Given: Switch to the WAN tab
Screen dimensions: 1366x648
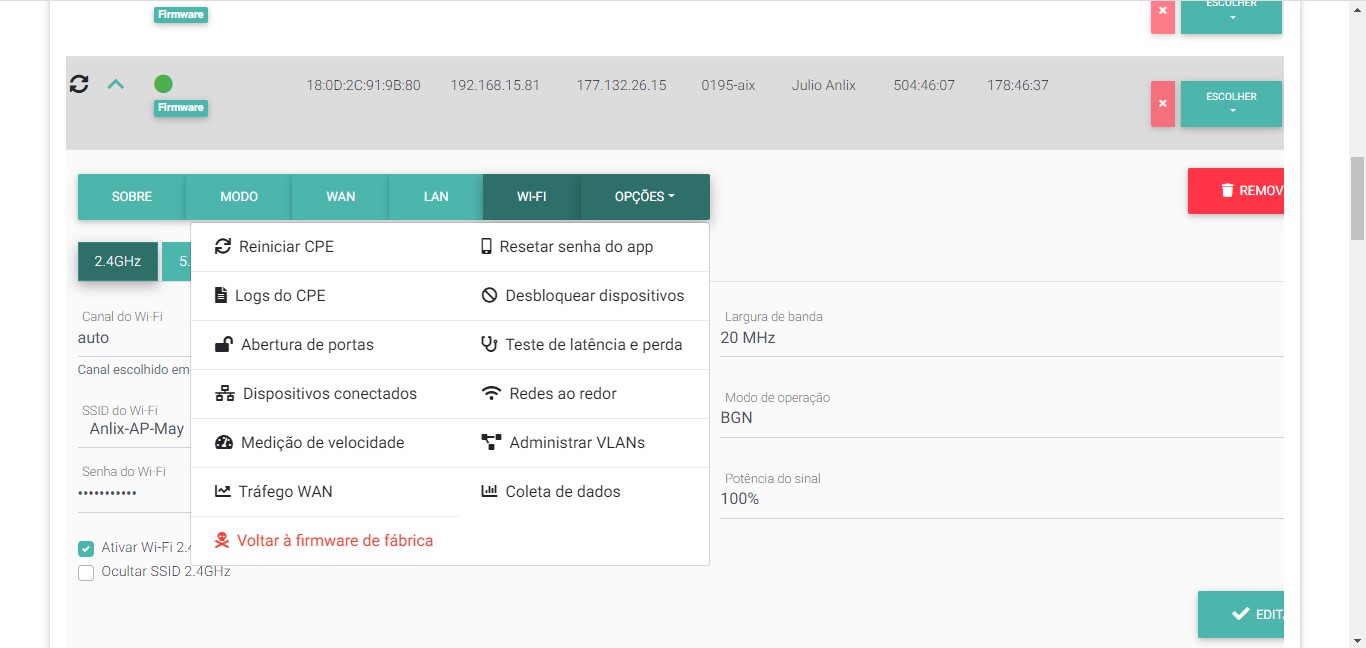Looking at the screenshot, I should coord(340,197).
